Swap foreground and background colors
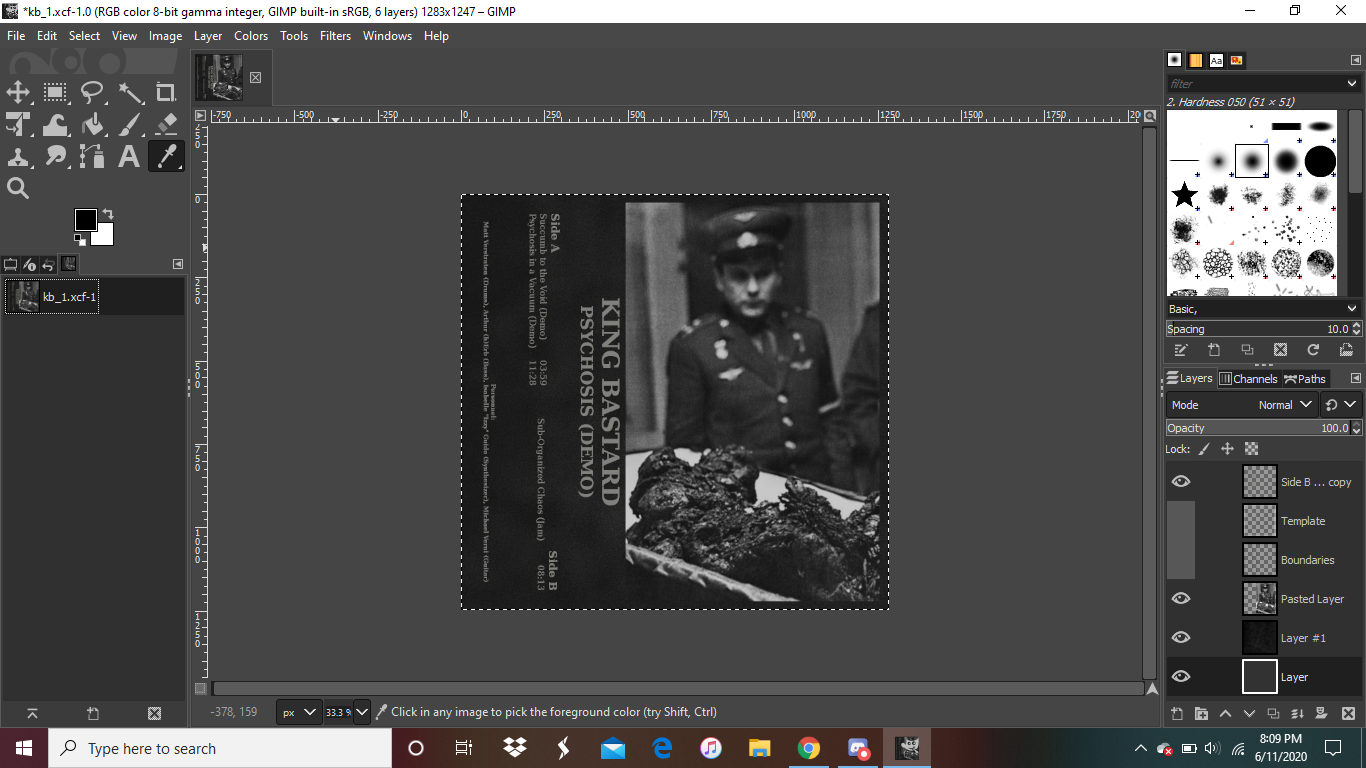1366x768 pixels. pyautogui.click(x=107, y=214)
